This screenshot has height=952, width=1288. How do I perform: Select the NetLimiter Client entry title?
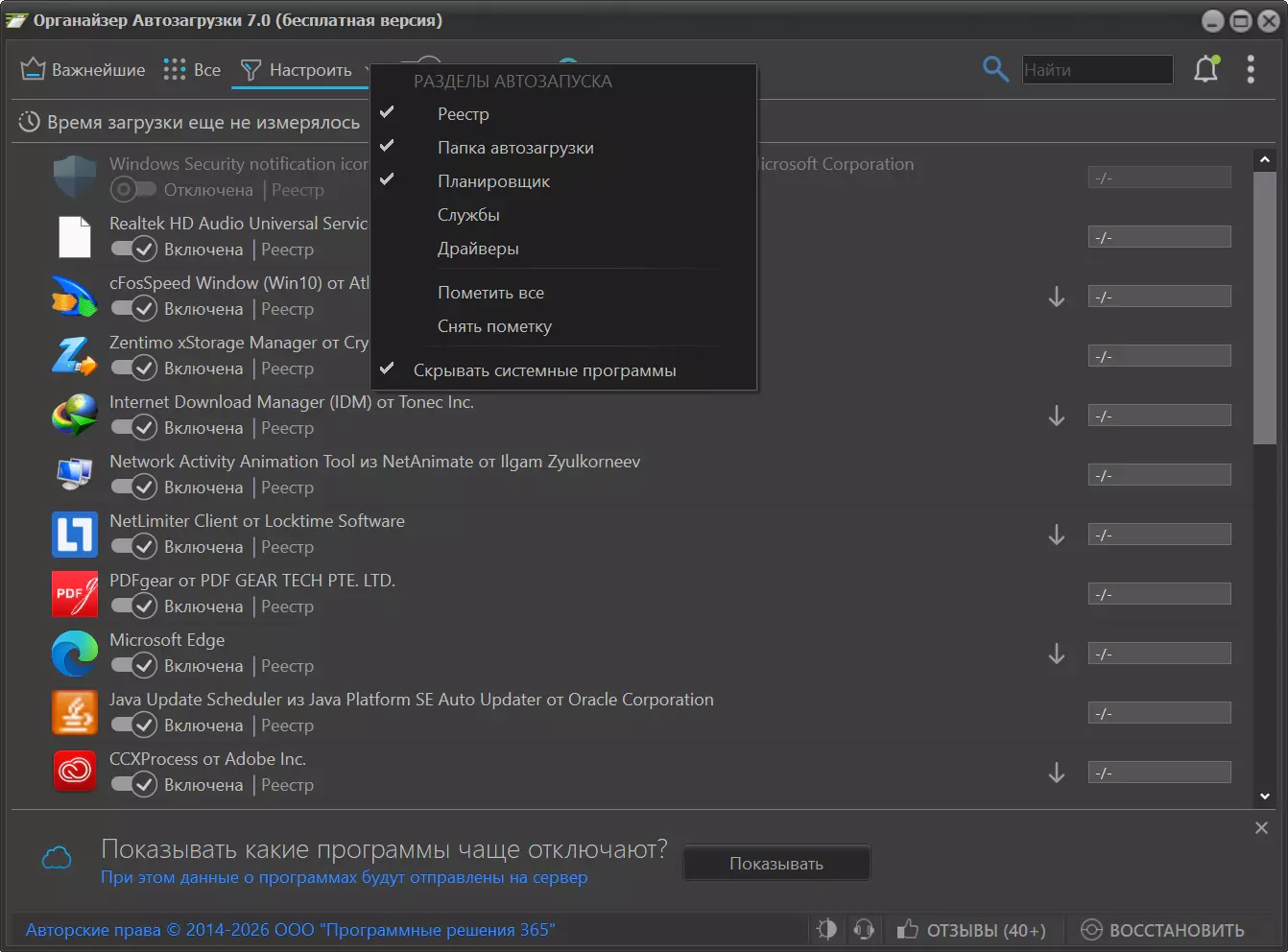[x=257, y=521]
